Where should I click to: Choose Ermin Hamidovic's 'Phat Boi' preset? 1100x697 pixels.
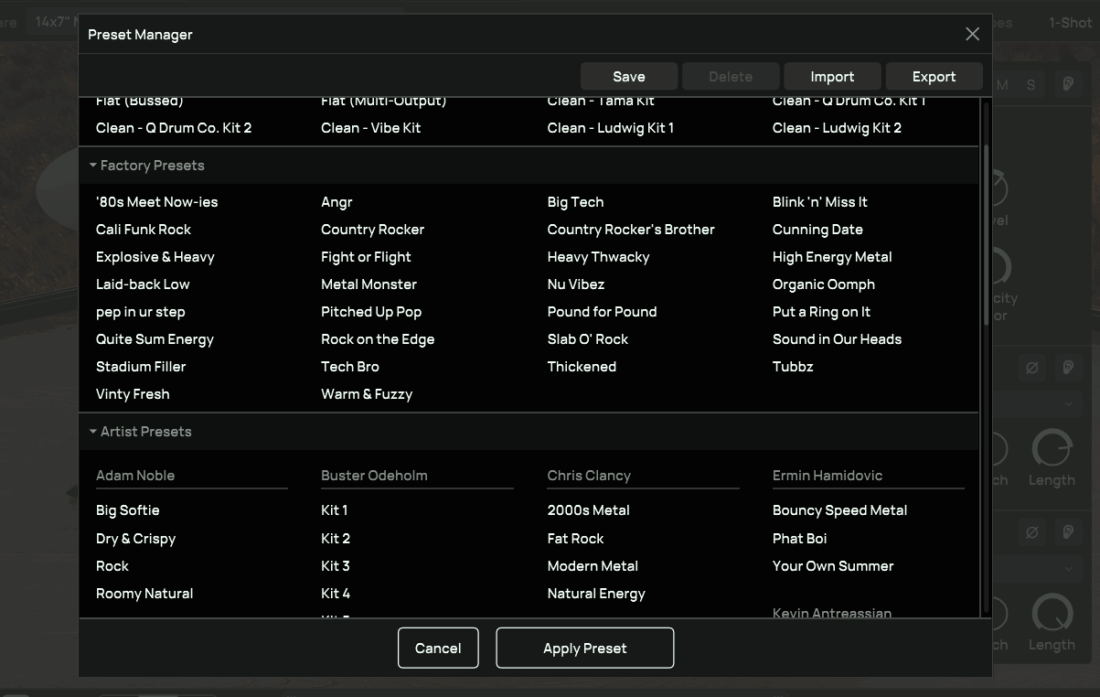point(799,538)
